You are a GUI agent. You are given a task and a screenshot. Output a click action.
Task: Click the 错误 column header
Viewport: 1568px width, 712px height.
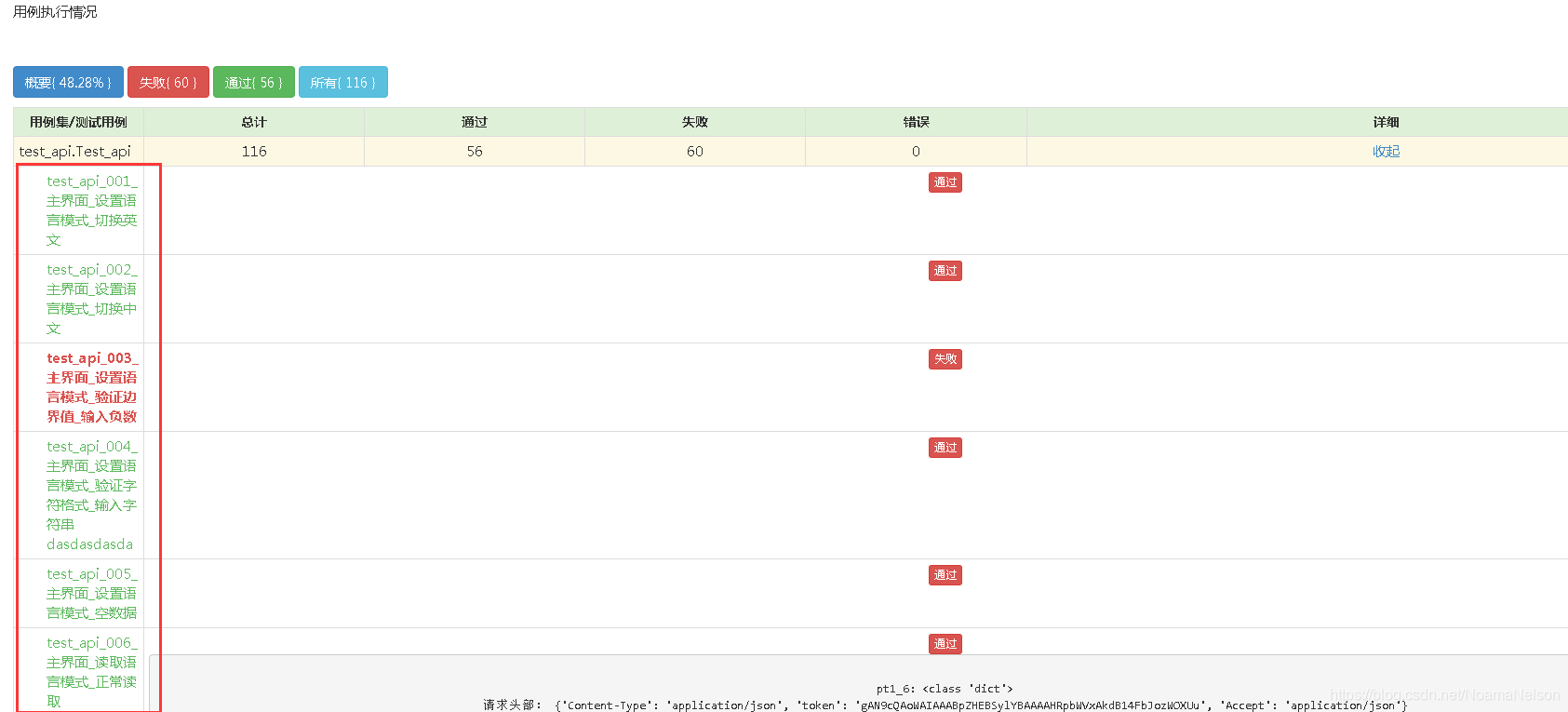tap(917, 122)
